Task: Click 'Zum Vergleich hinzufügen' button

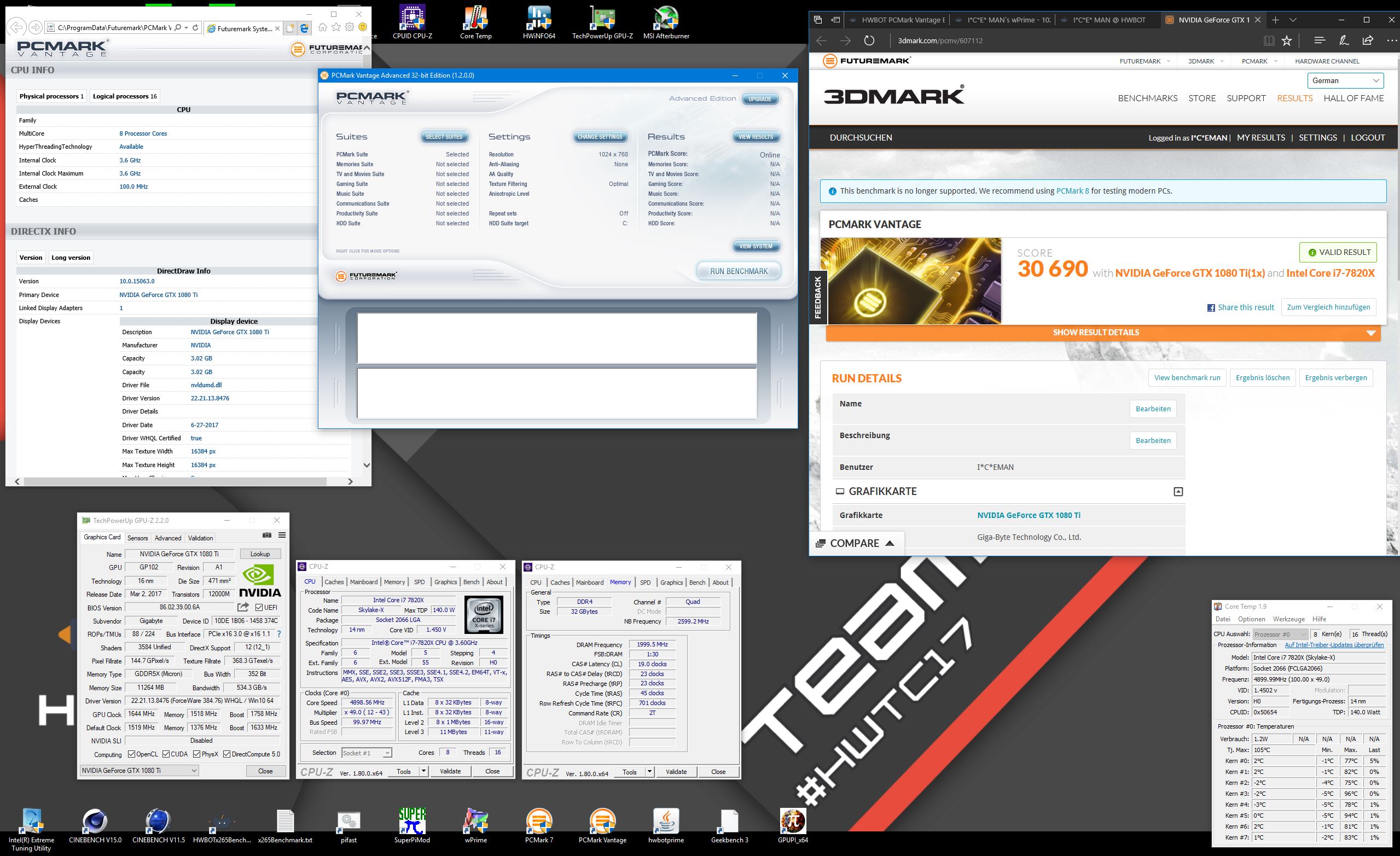Action: click(1328, 307)
